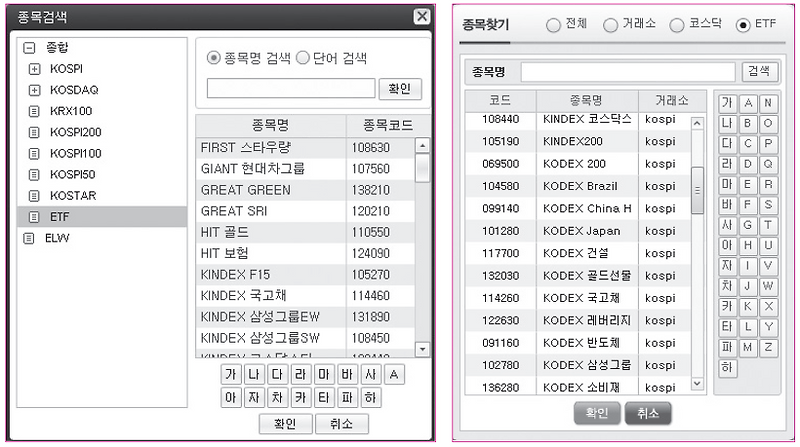800x447 pixels.
Task: Click the 나 key in 종목검색 window
Action: point(254,375)
